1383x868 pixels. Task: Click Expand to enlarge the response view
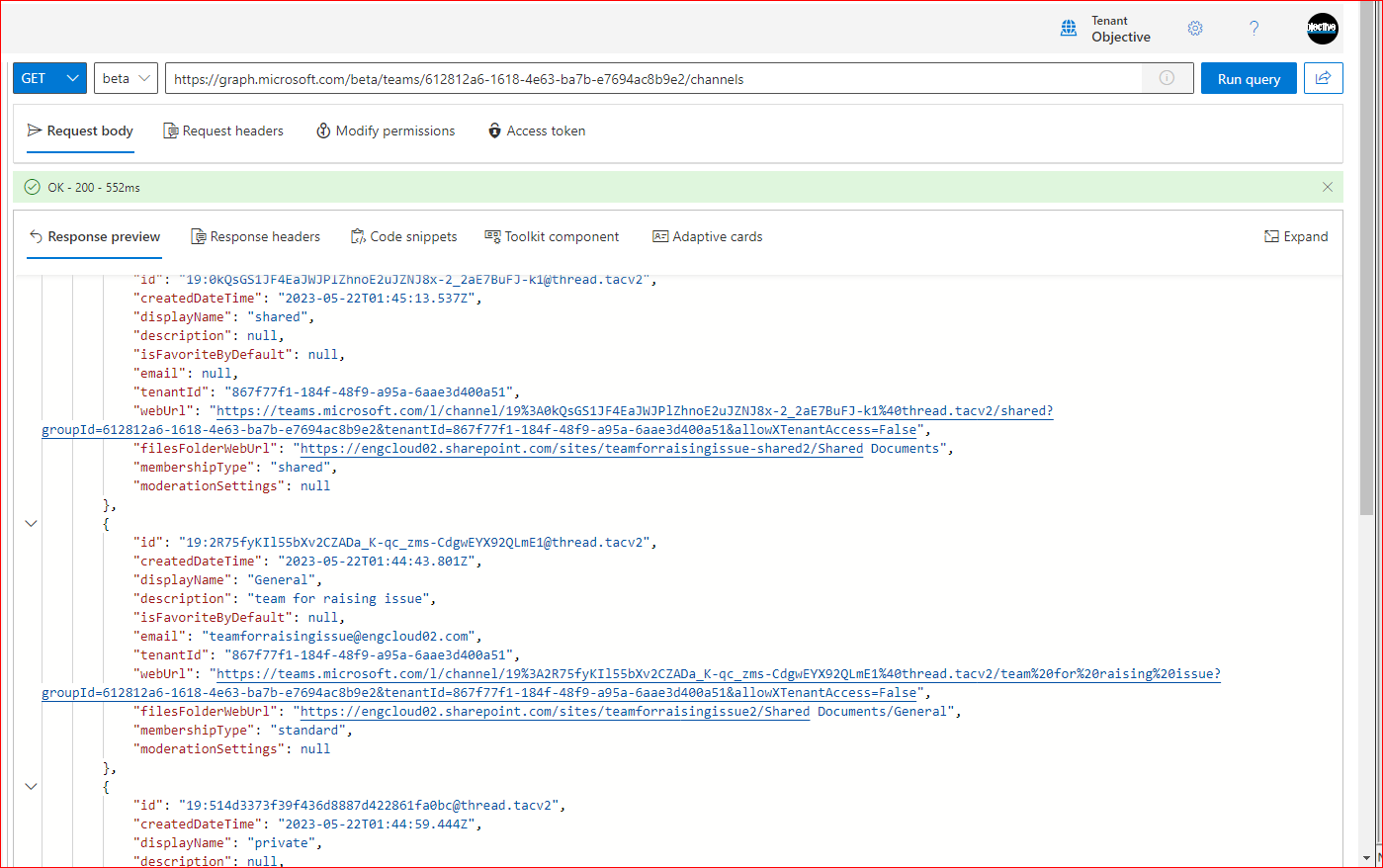pos(1295,236)
